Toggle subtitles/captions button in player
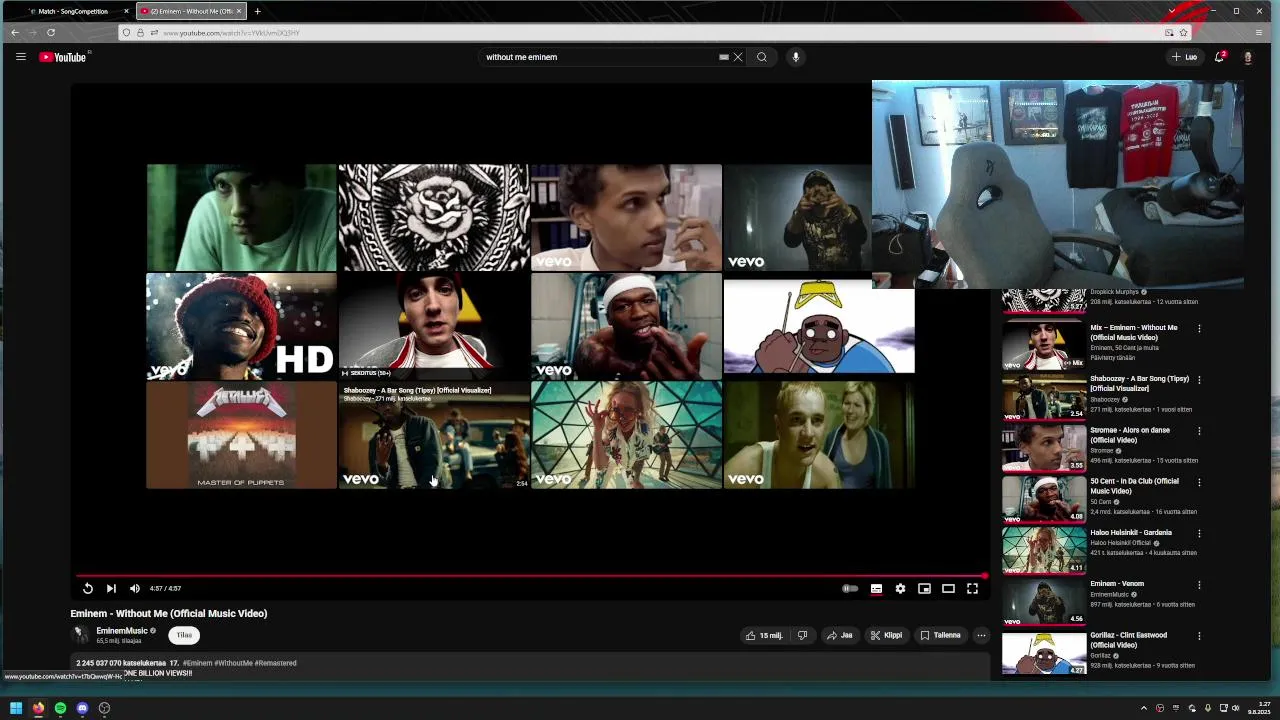 pos(876,589)
